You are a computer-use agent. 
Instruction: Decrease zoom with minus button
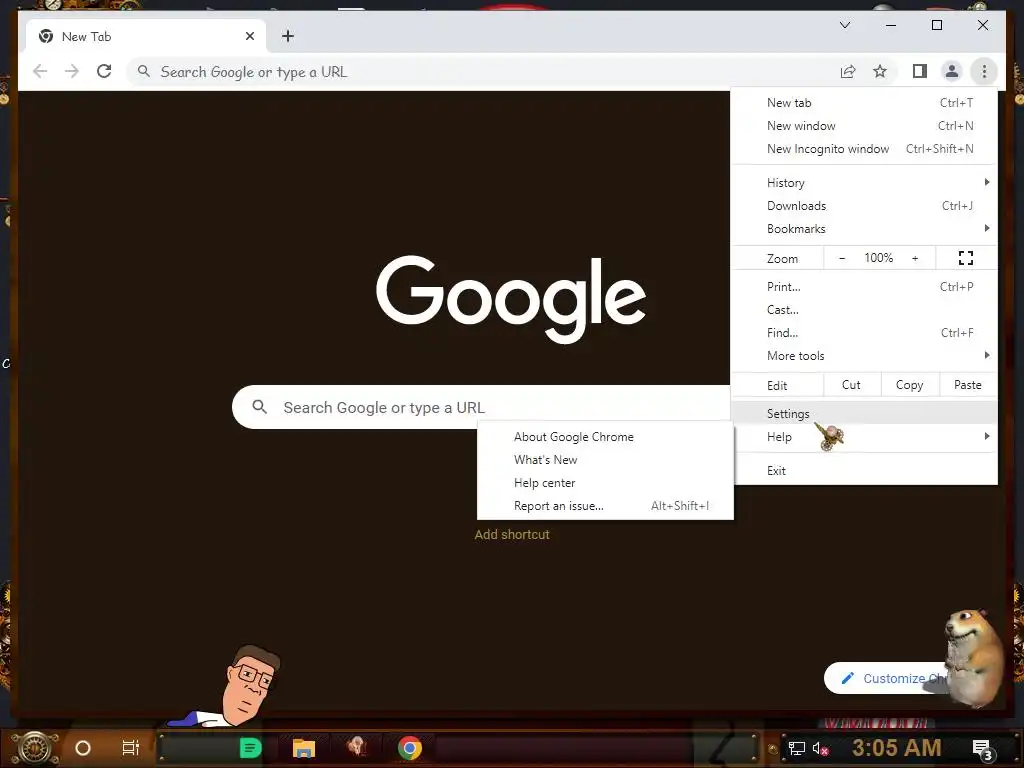pyautogui.click(x=842, y=259)
